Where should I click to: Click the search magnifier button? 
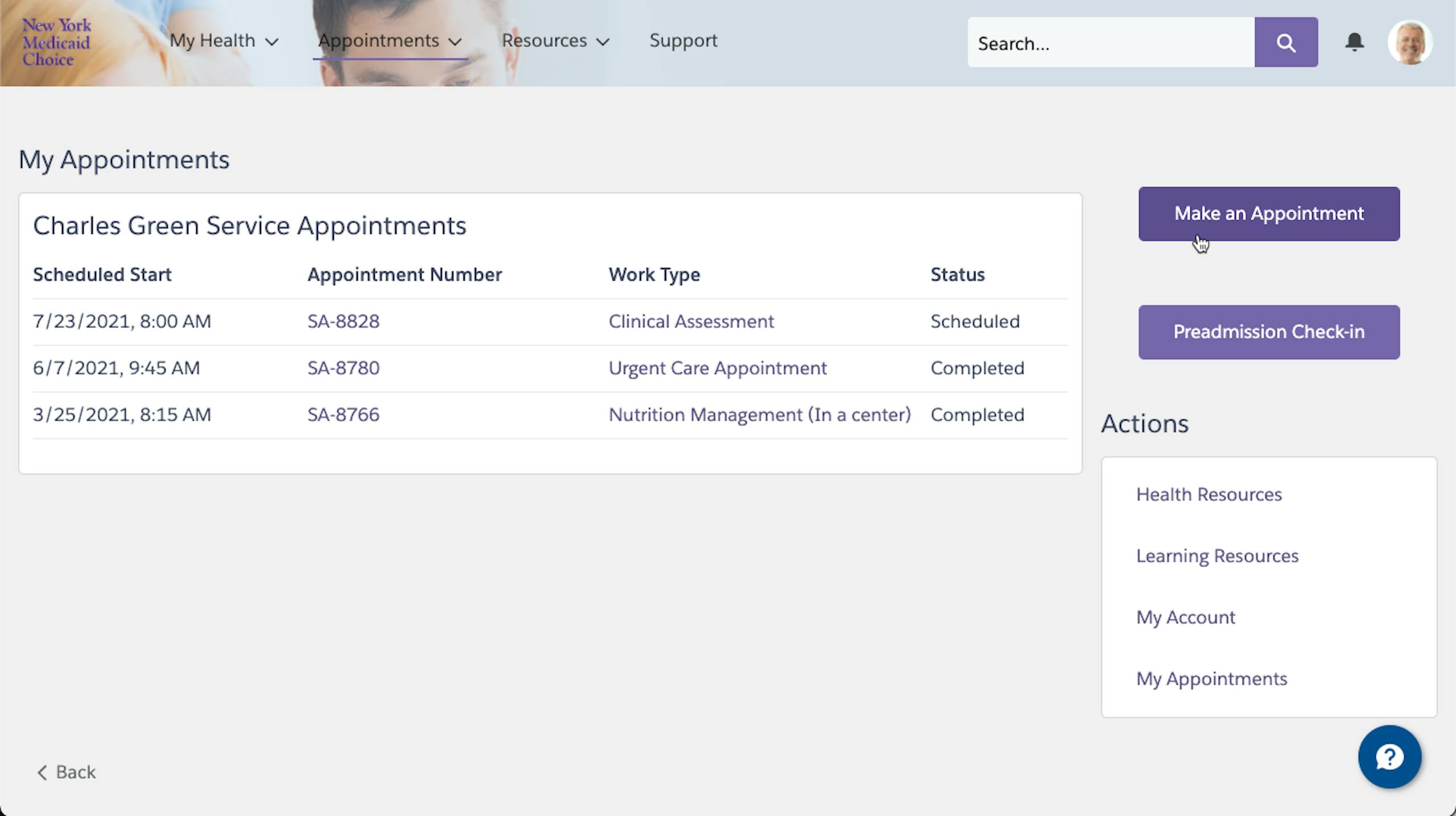1285,42
